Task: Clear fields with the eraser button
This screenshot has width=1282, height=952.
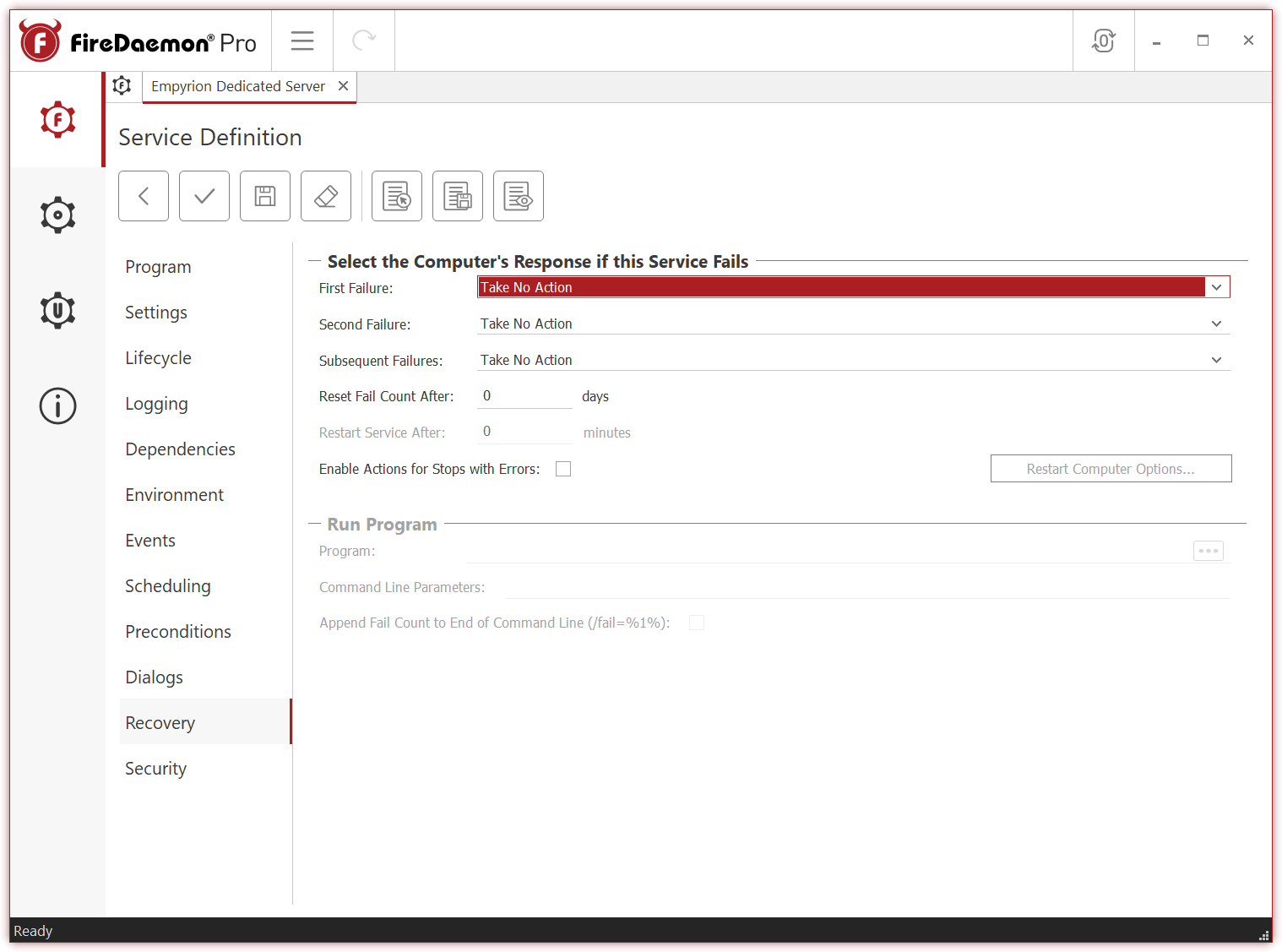Action: point(326,196)
